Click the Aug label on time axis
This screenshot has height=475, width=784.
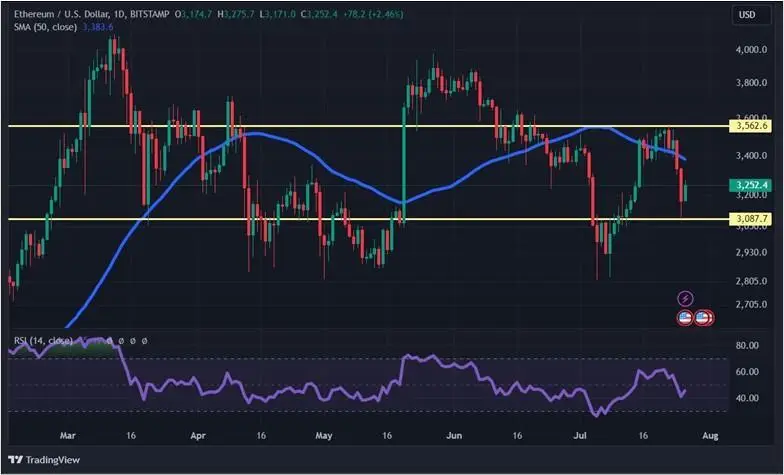click(x=709, y=436)
